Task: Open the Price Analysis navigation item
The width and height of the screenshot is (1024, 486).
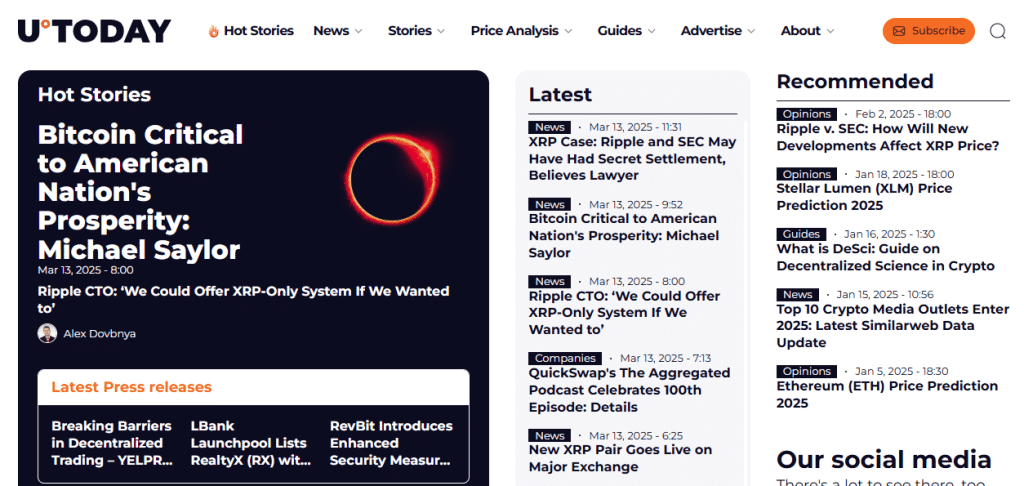Action: (515, 31)
